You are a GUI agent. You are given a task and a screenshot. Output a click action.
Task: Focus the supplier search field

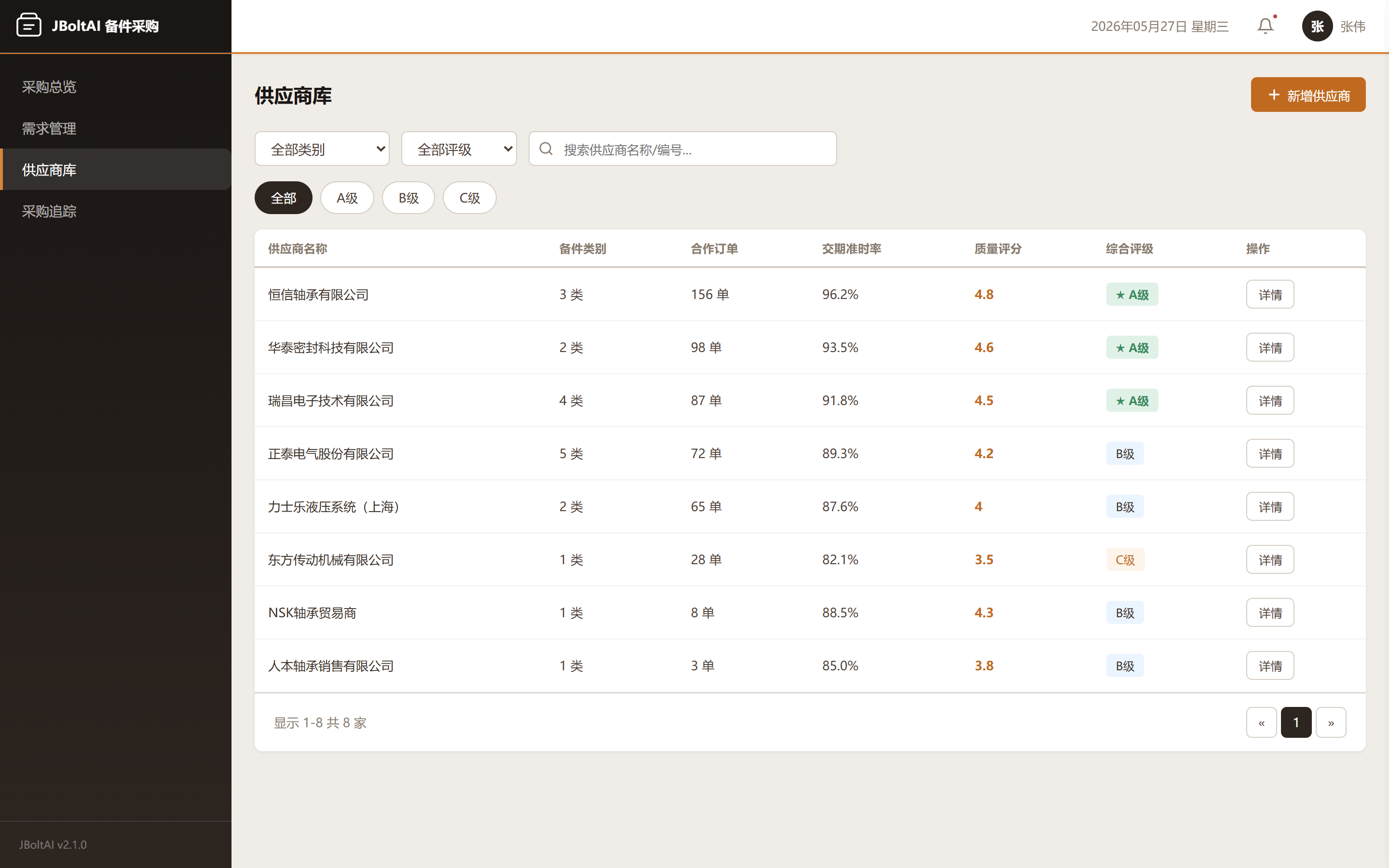[682, 149]
